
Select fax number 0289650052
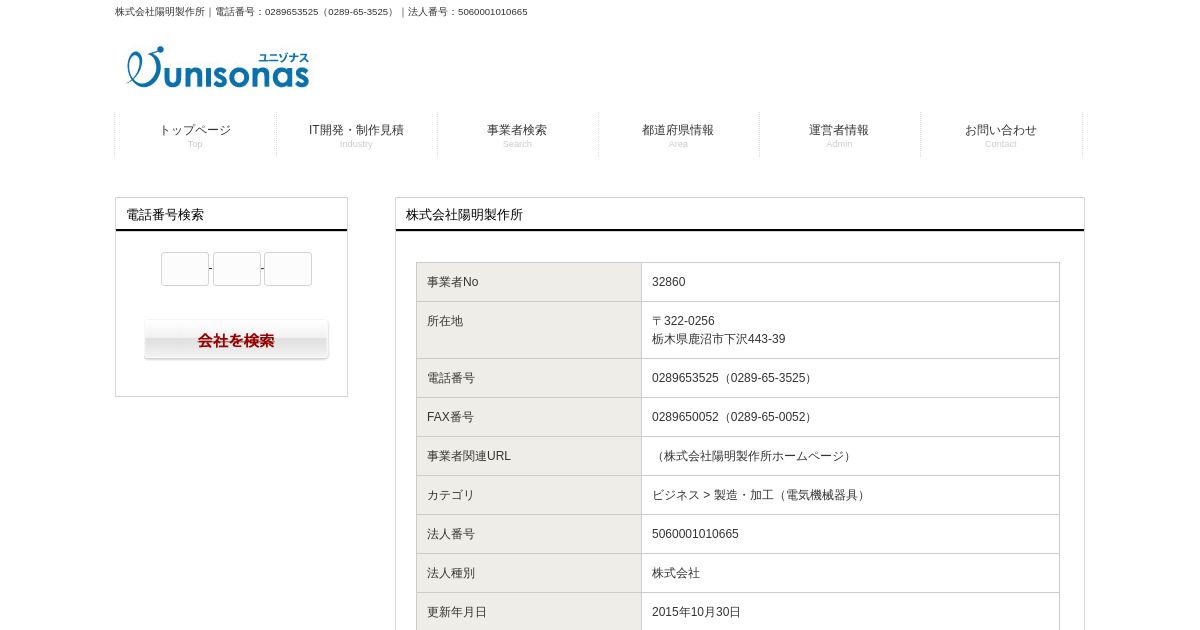point(734,417)
